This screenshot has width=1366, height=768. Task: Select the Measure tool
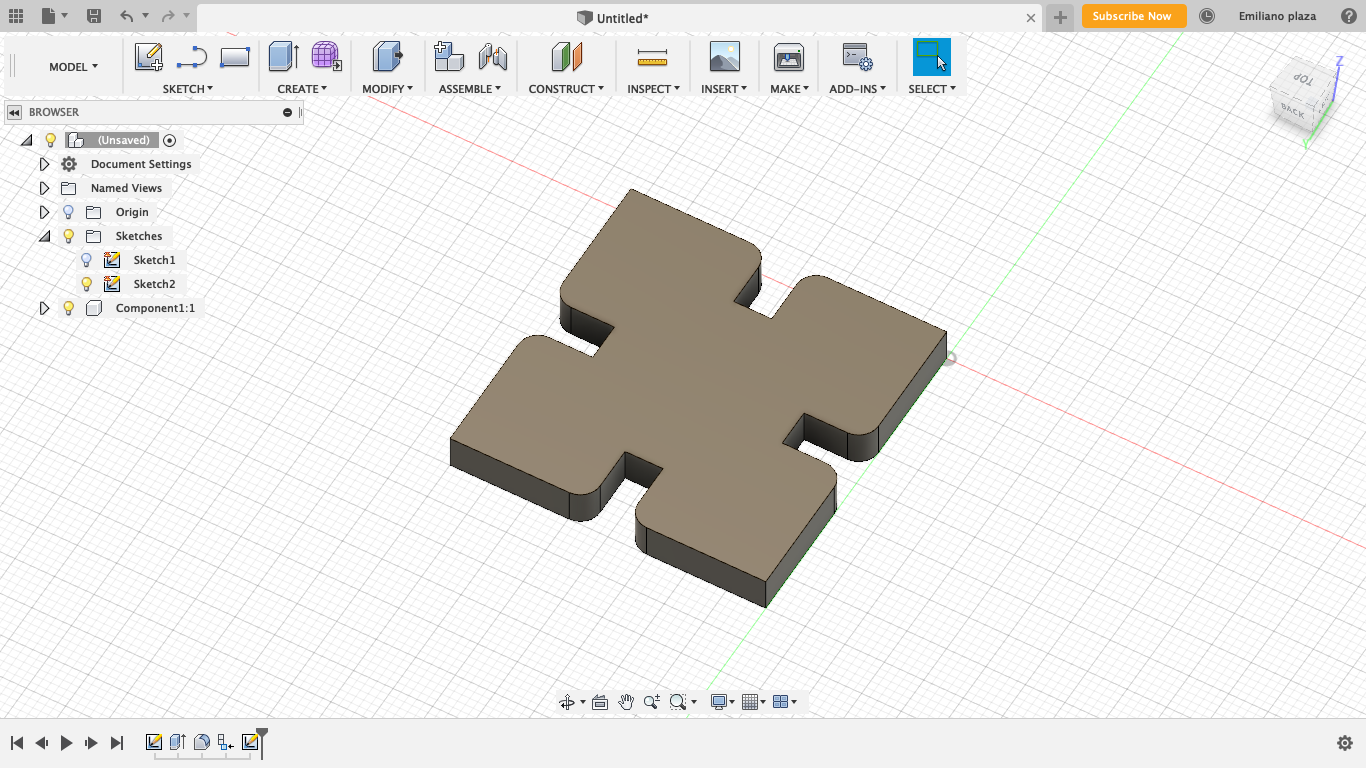click(x=652, y=58)
